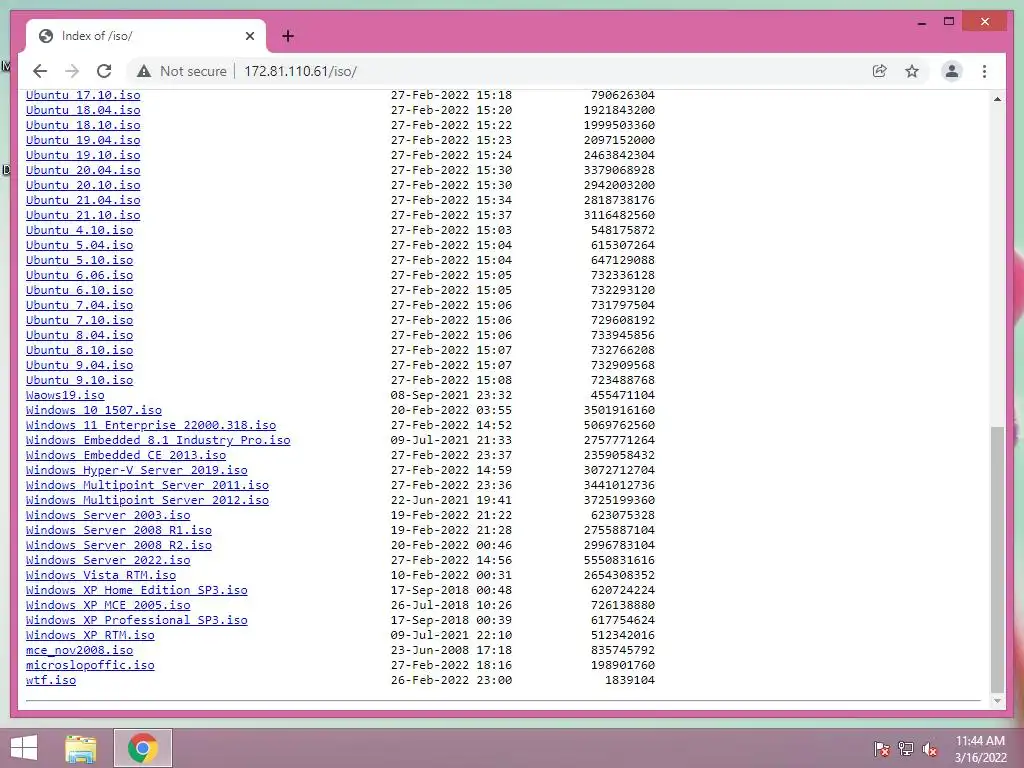Click Chrome icon in taskbar
The width and height of the screenshot is (1024, 768).
tap(143, 748)
